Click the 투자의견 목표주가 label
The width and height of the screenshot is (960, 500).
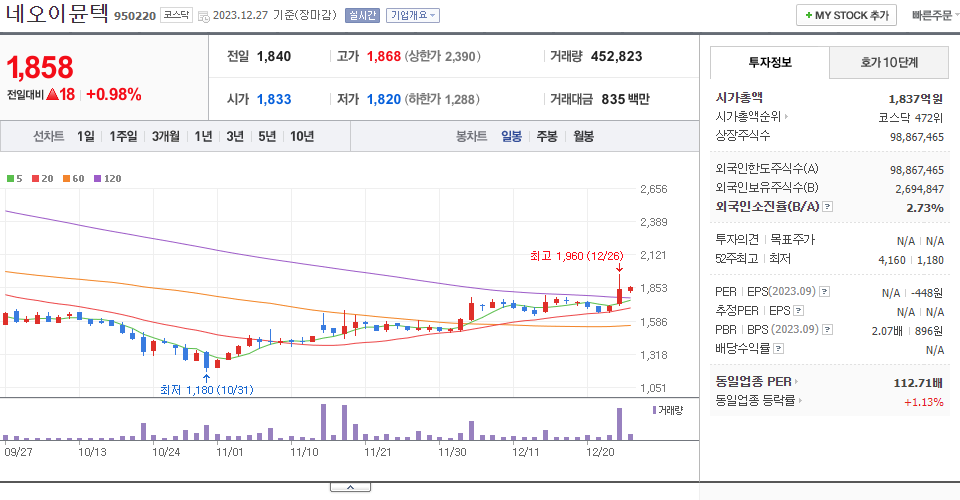pyautogui.click(x=765, y=239)
